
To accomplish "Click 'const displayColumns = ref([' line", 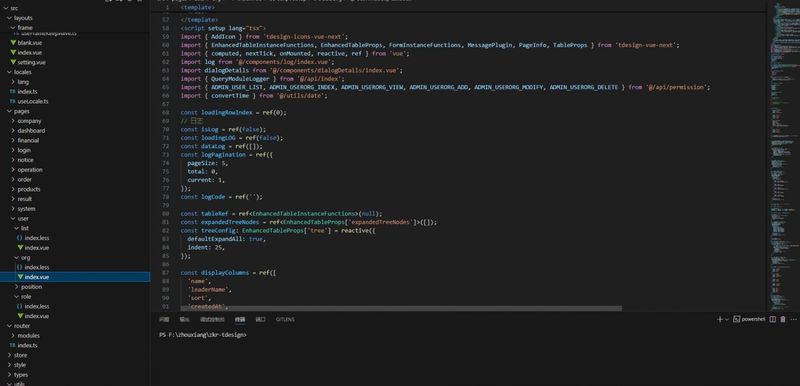I will coord(228,273).
